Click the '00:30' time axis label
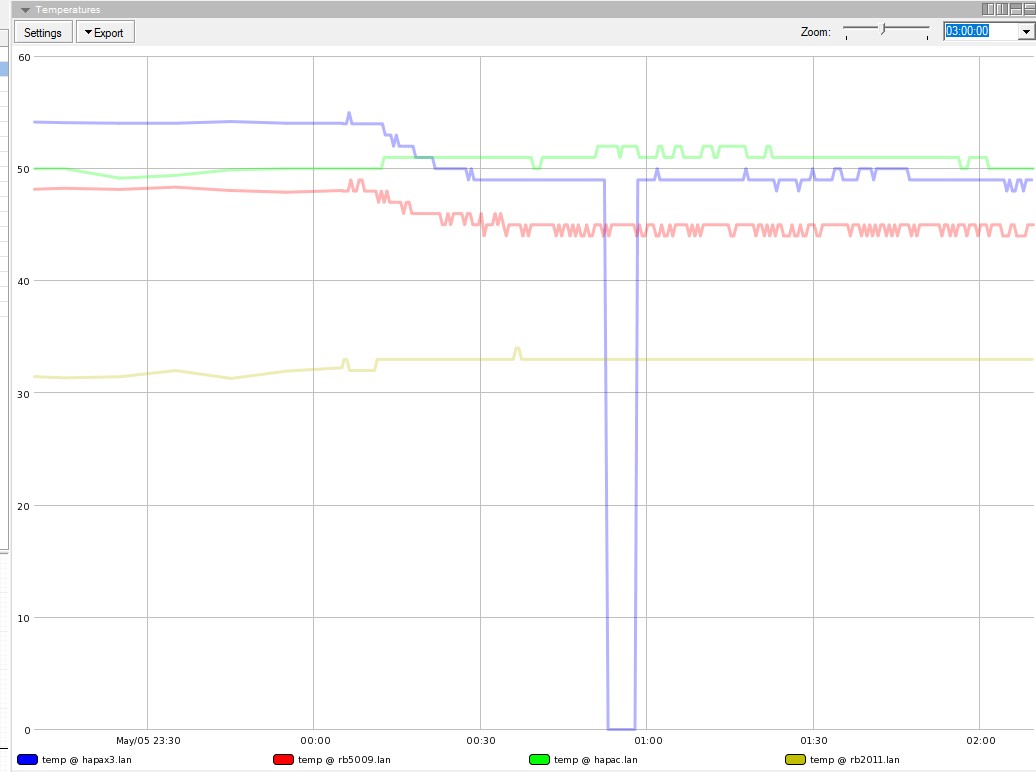Screen dimensions: 1036x772 tap(481, 740)
